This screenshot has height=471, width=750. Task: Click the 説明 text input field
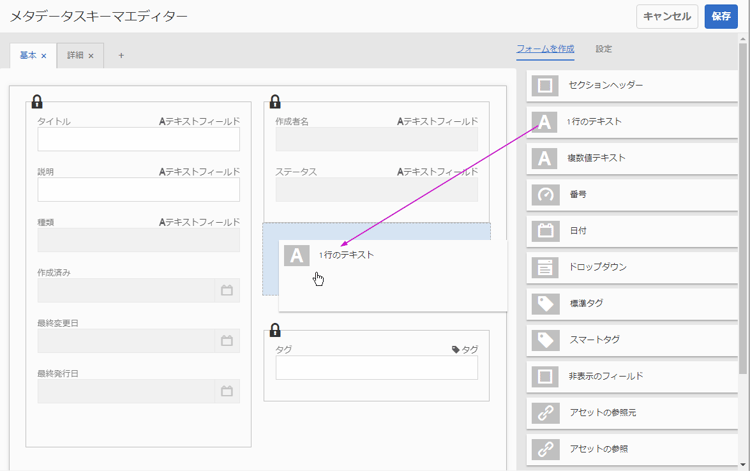coord(139,189)
